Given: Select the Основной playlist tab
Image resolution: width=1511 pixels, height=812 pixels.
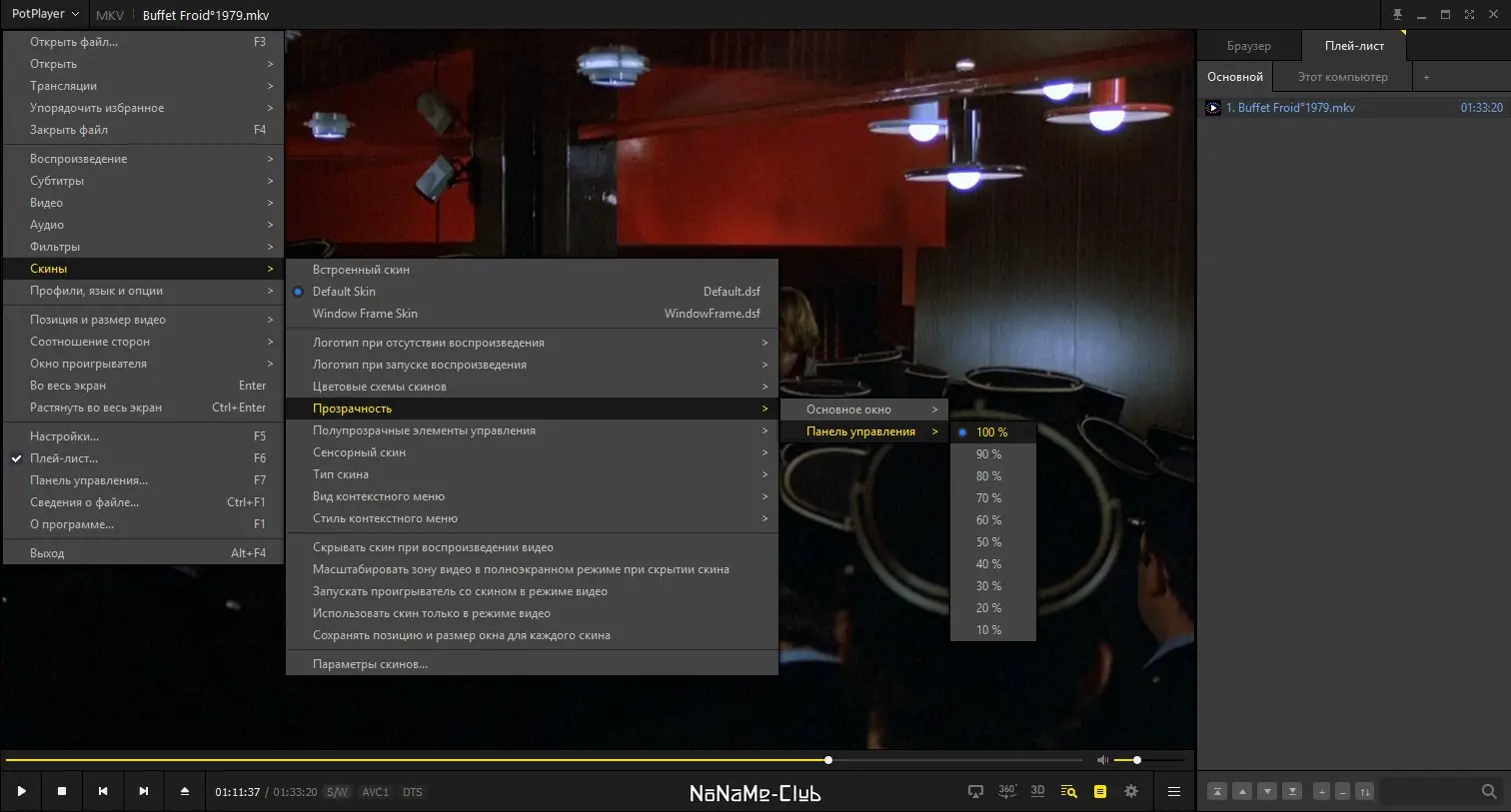Looking at the screenshot, I should [x=1235, y=77].
